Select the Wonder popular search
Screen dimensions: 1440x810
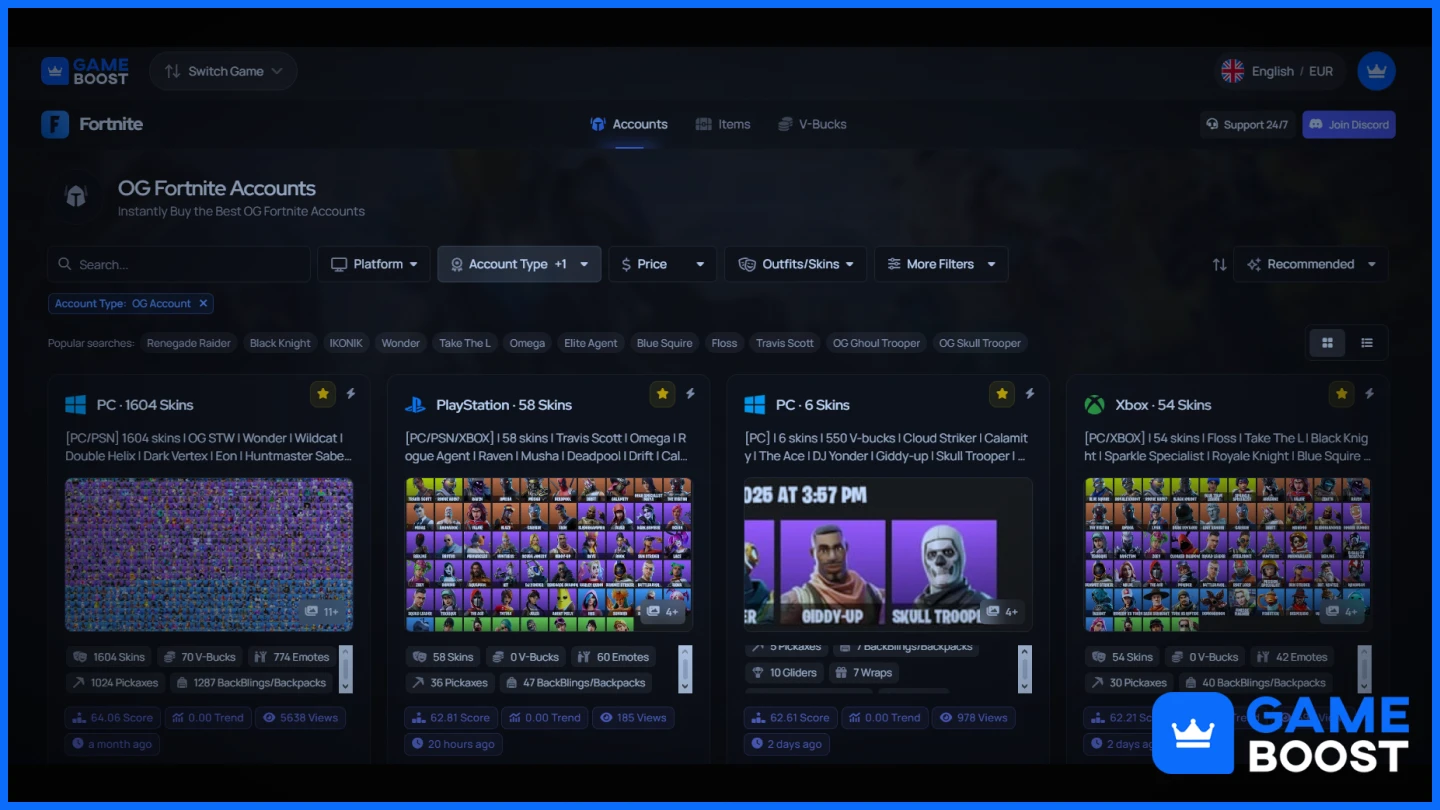pyautogui.click(x=400, y=343)
